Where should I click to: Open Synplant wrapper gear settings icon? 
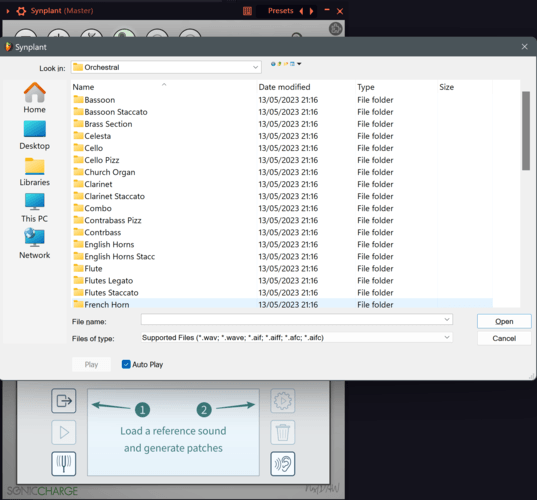coord(21,11)
